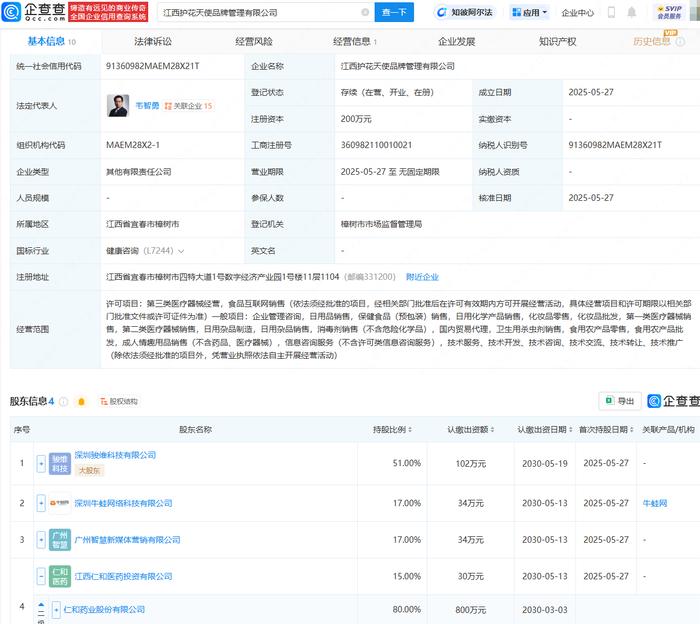Viewport: 700px width, 624px height.
Task: Switch to 基本信息 tab
Action: point(51,42)
